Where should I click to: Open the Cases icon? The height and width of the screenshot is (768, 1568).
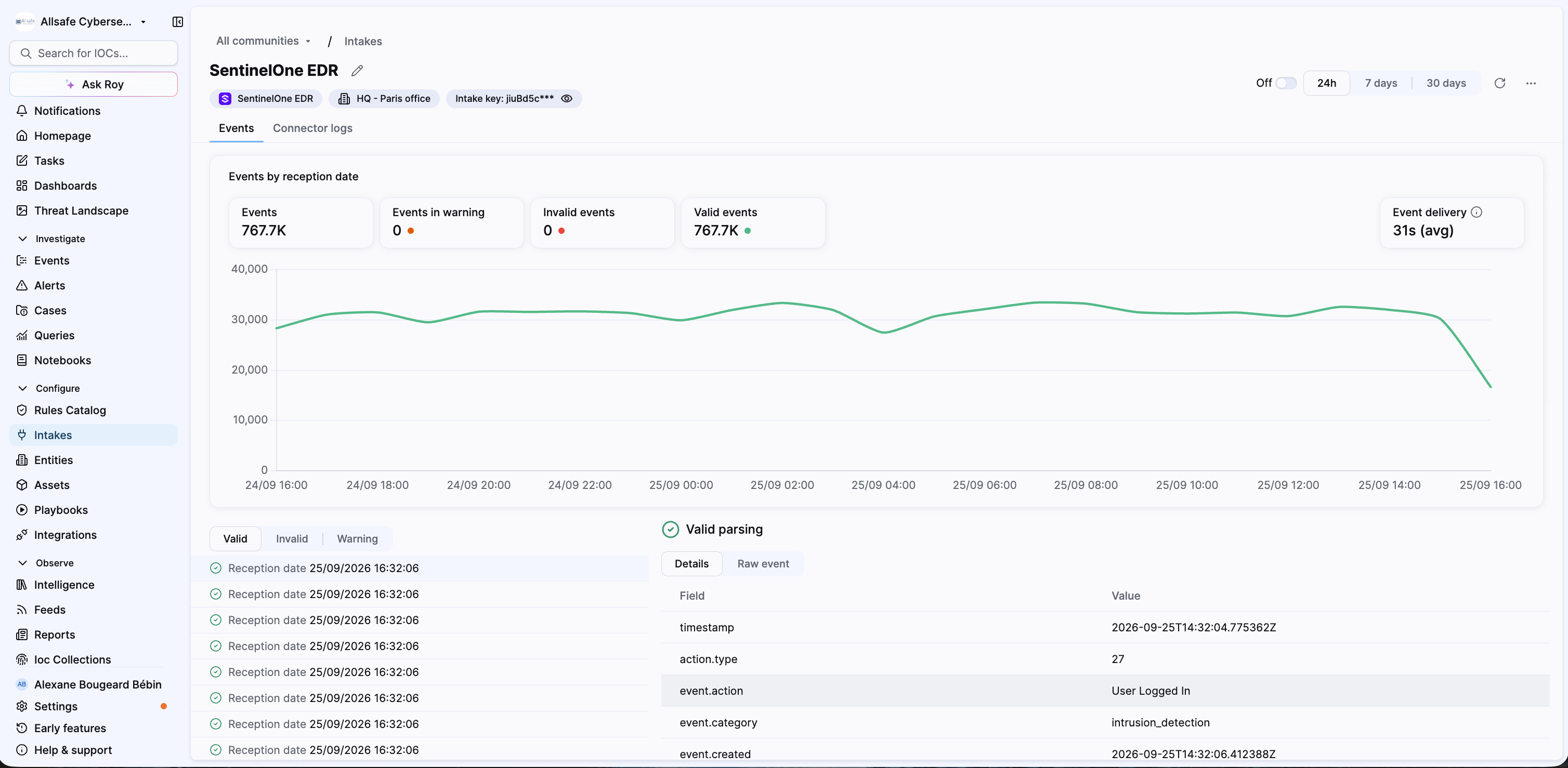tap(22, 310)
